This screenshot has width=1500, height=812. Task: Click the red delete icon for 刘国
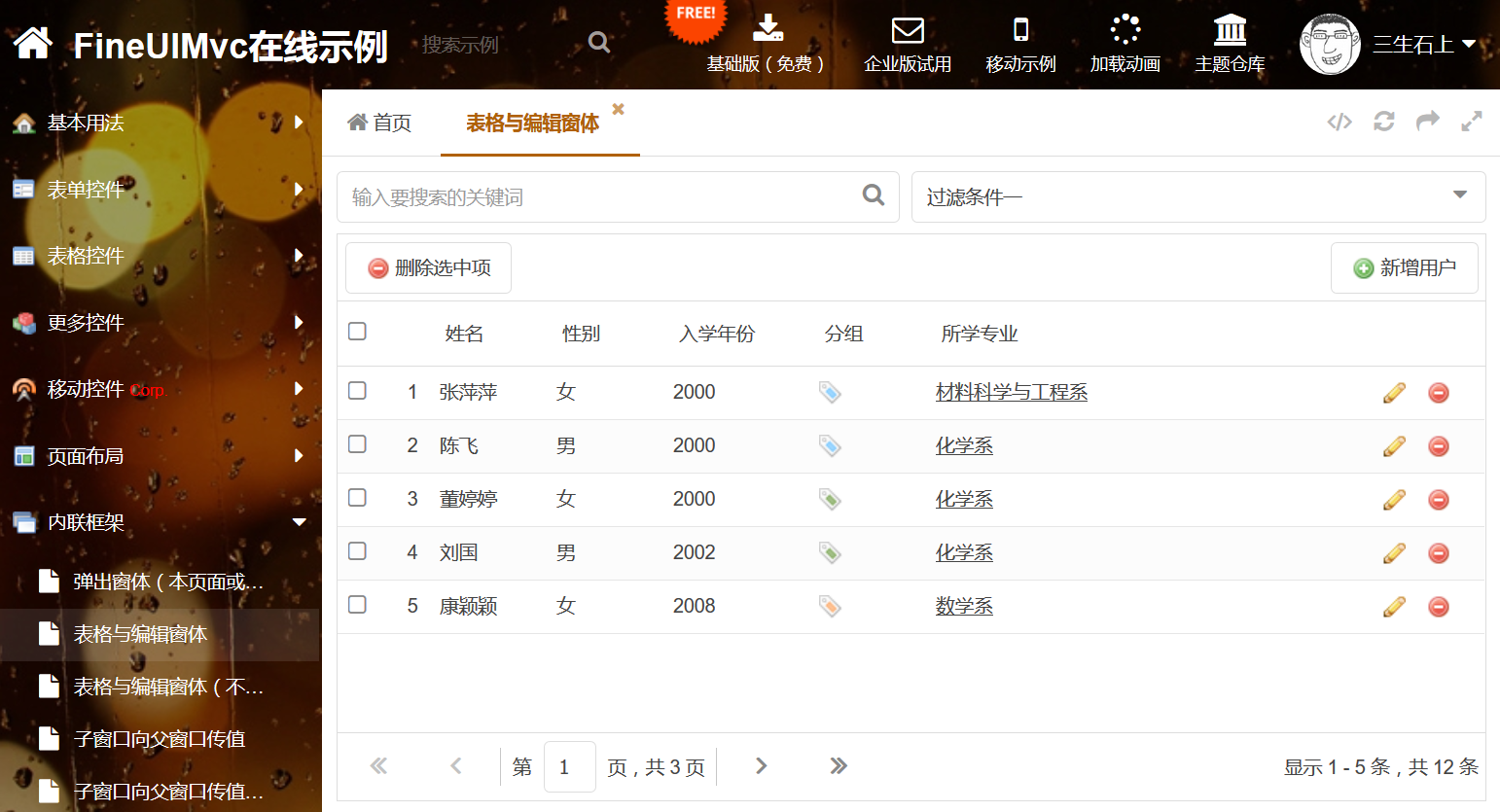pos(1438,553)
